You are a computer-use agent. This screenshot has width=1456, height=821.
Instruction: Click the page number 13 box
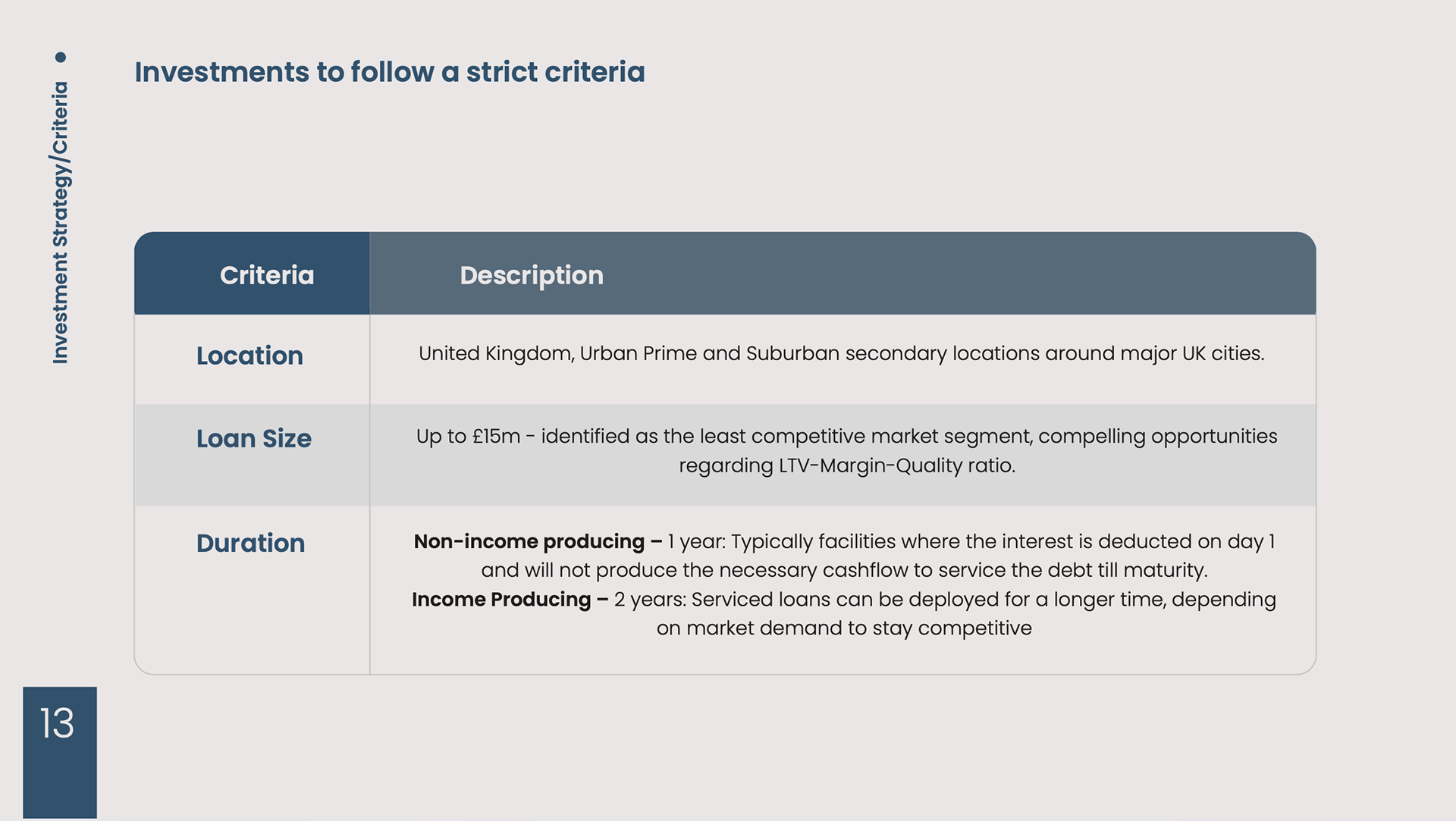(59, 750)
